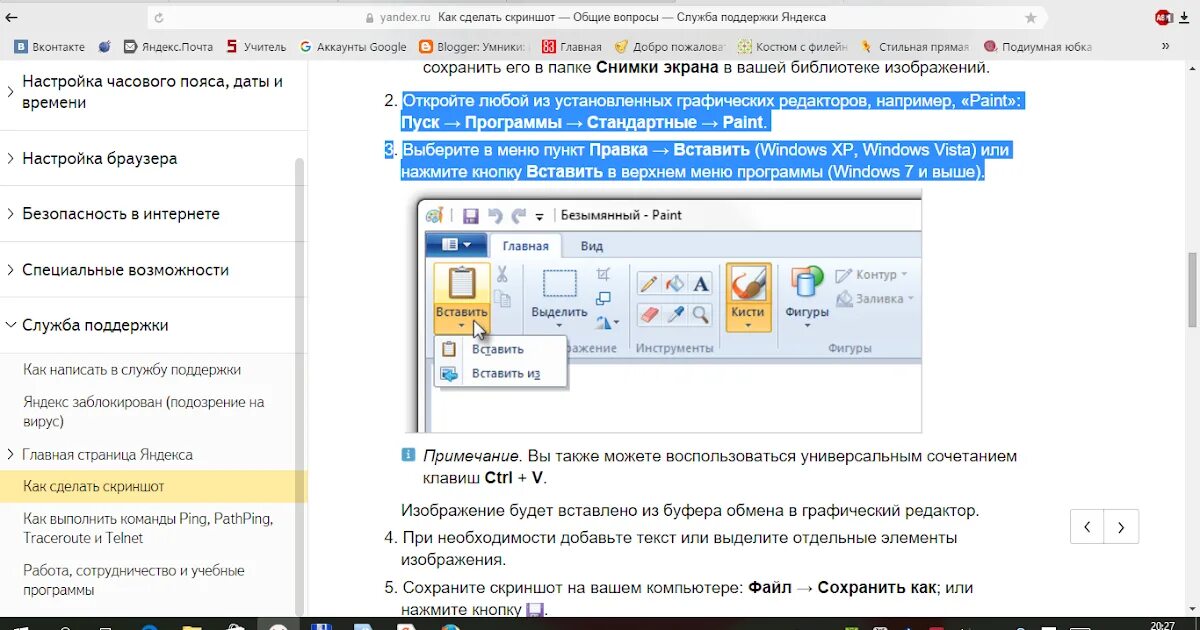Open the red ABP extension icon
1200x630 pixels.
1163,17
